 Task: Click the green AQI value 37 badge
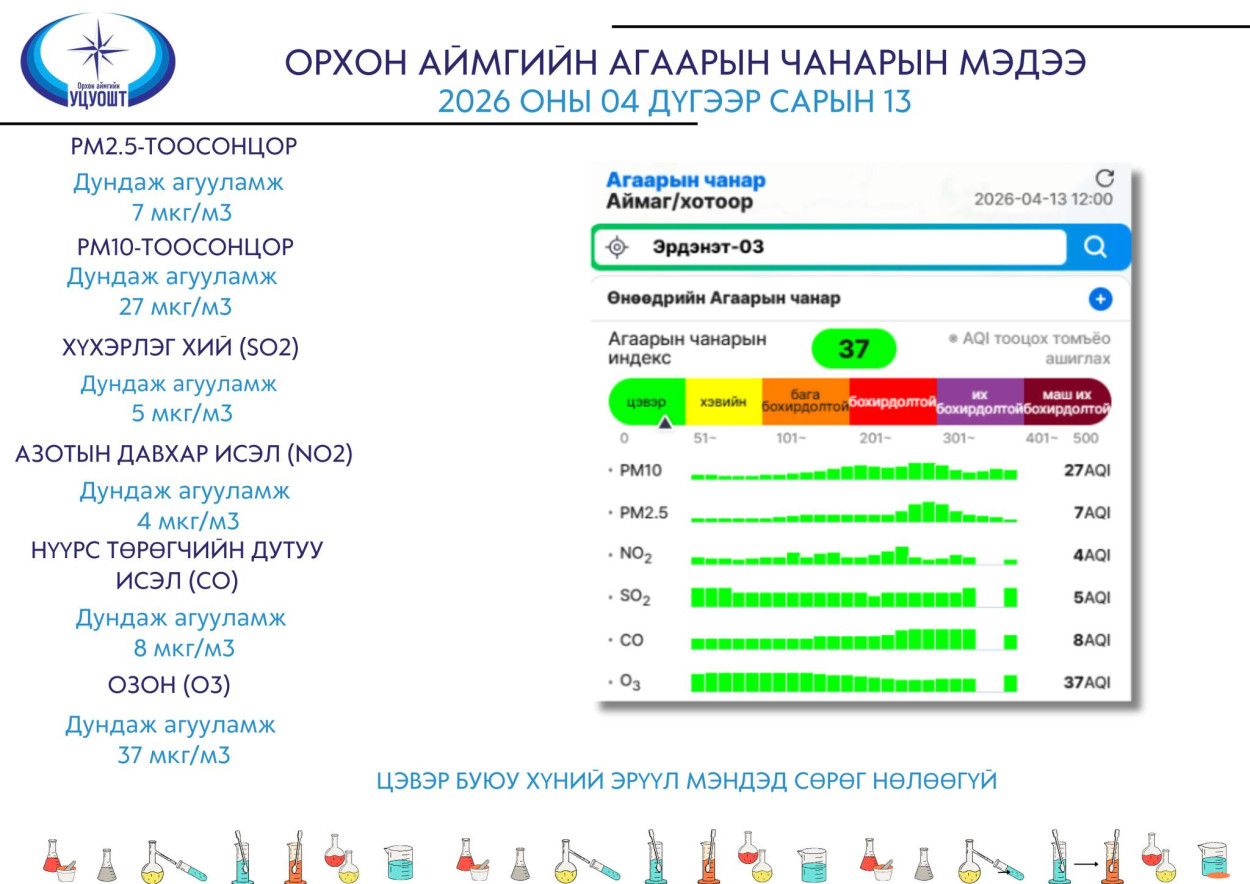[853, 349]
